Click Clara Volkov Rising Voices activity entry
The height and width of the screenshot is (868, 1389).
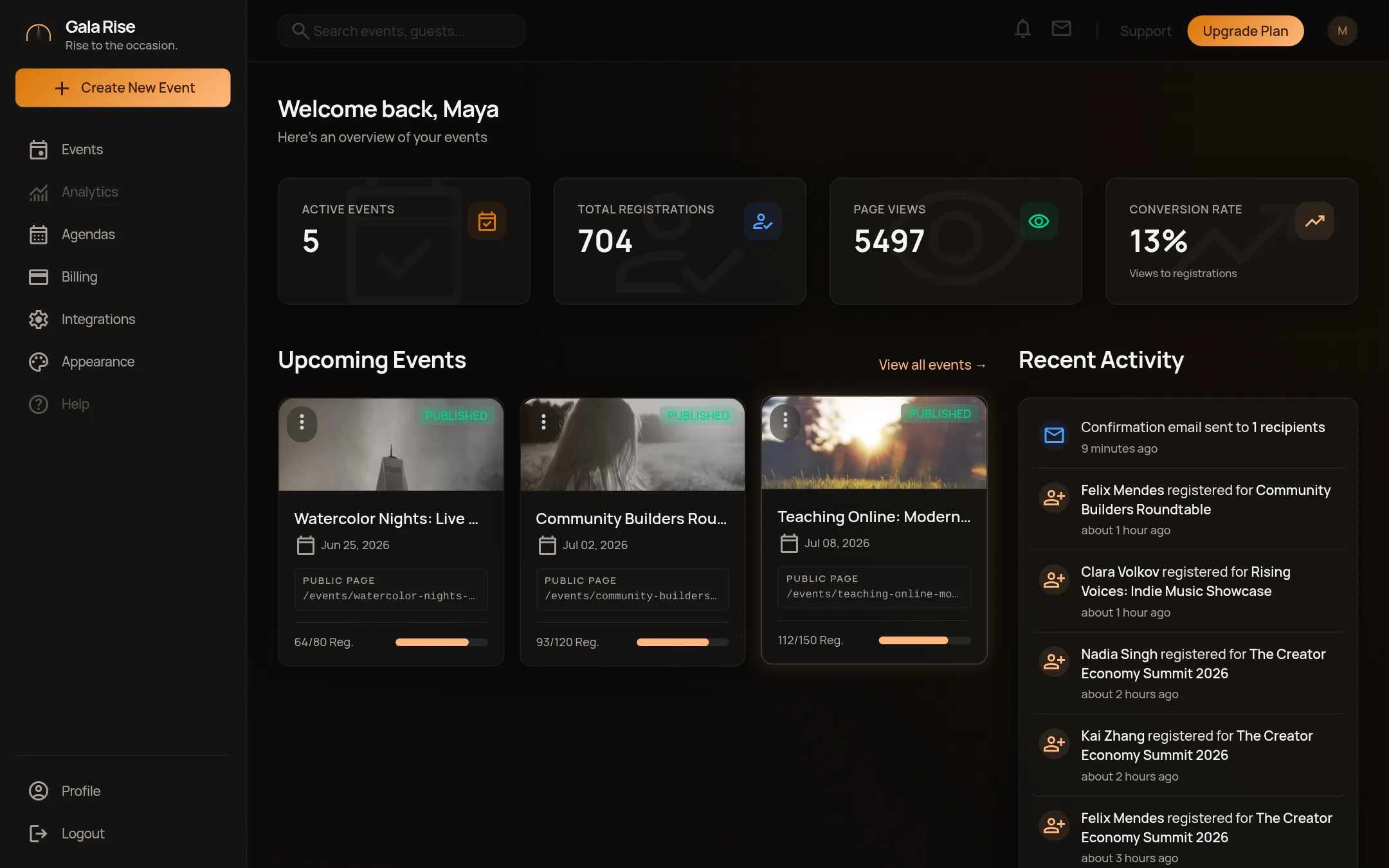[1188, 591]
